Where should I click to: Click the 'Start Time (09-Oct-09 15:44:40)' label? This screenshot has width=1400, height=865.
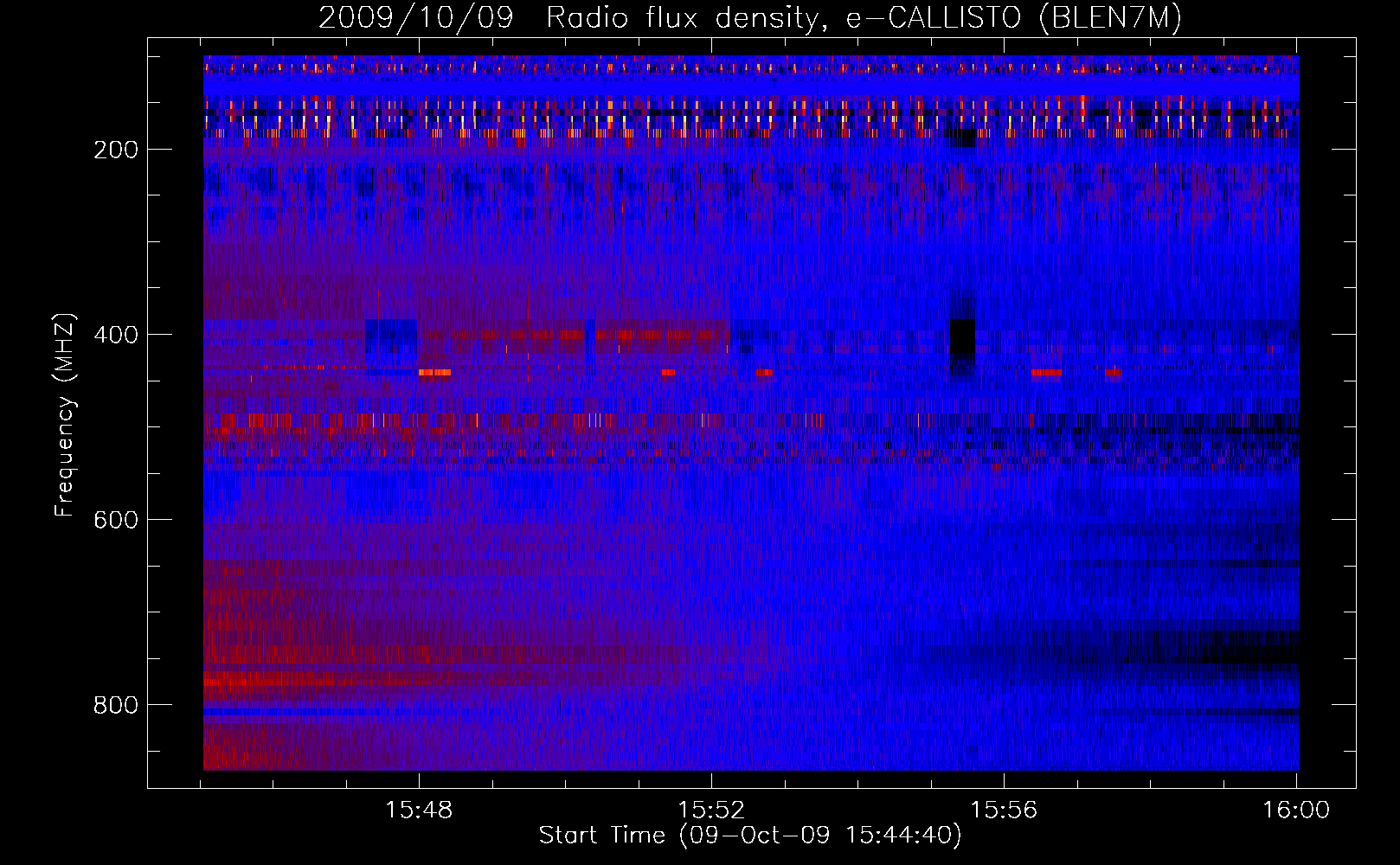[x=750, y=836]
